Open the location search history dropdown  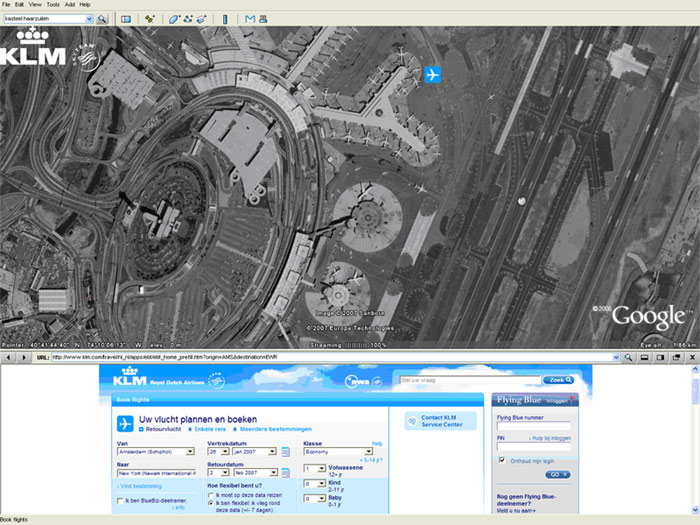[89, 19]
